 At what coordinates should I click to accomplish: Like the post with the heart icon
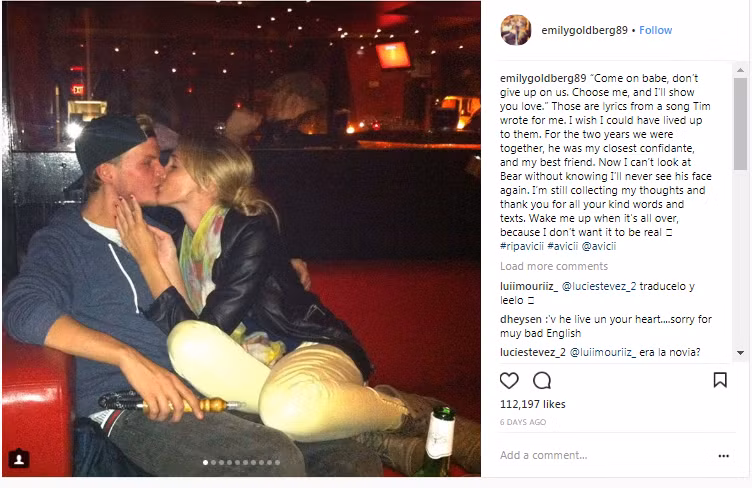[509, 381]
